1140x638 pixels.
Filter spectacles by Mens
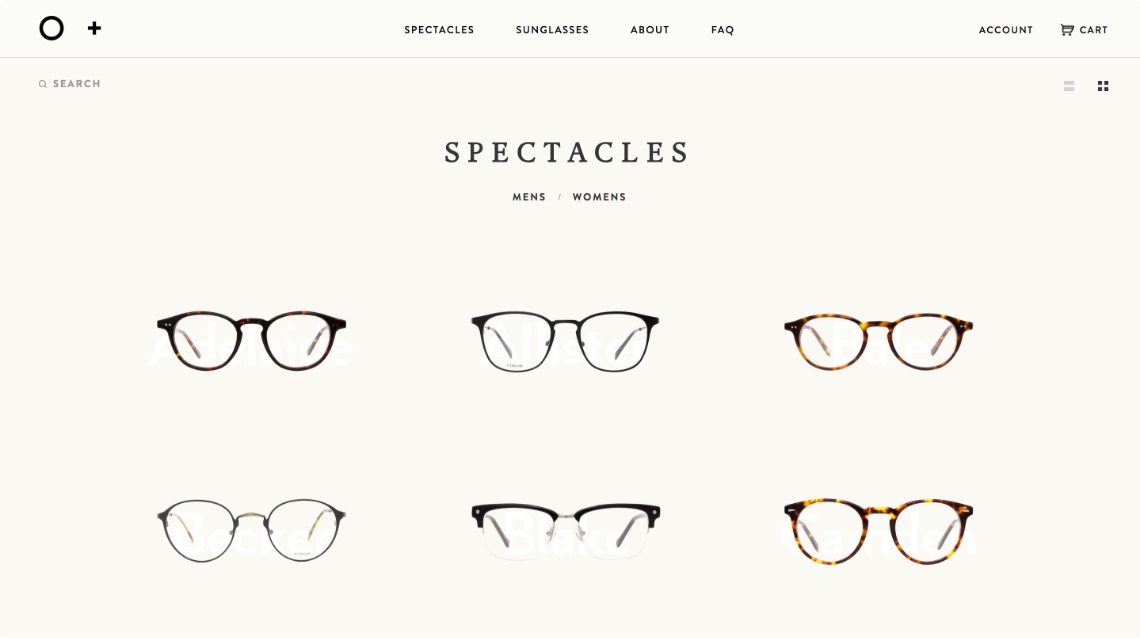[x=529, y=197]
